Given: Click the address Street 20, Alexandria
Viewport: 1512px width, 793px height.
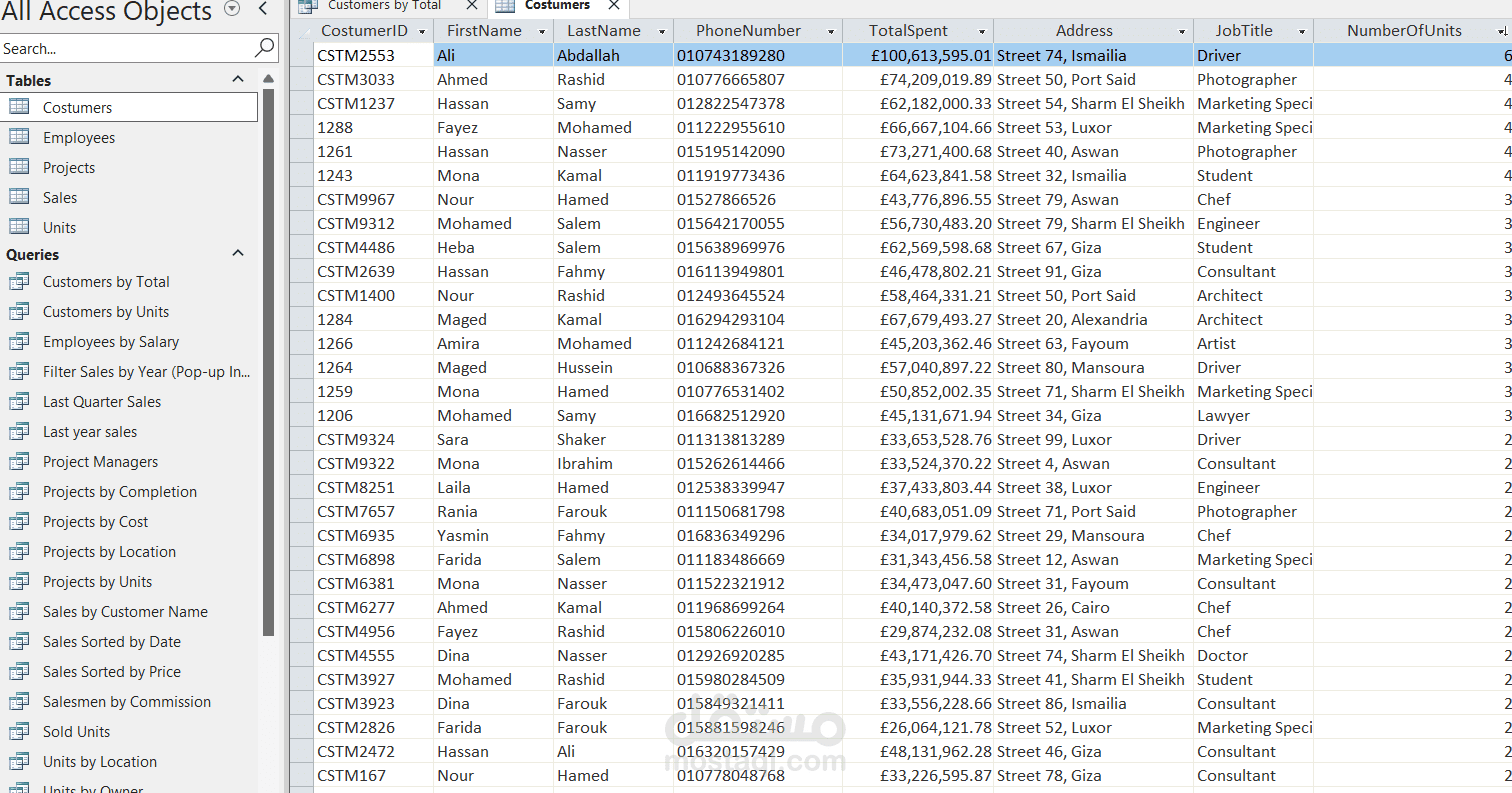Looking at the screenshot, I should [x=1072, y=320].
